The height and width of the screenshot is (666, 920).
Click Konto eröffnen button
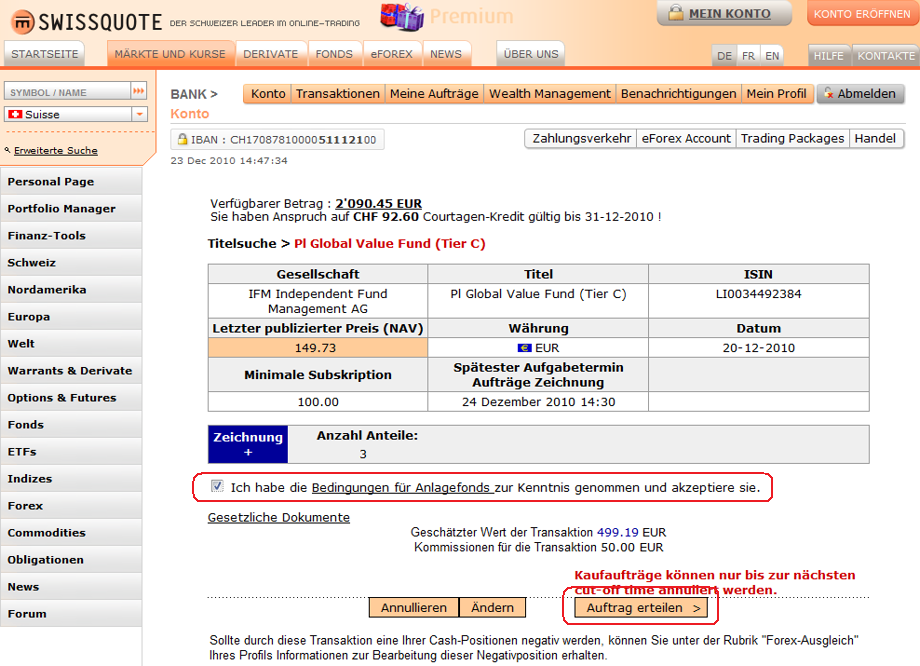pos(862,13)
